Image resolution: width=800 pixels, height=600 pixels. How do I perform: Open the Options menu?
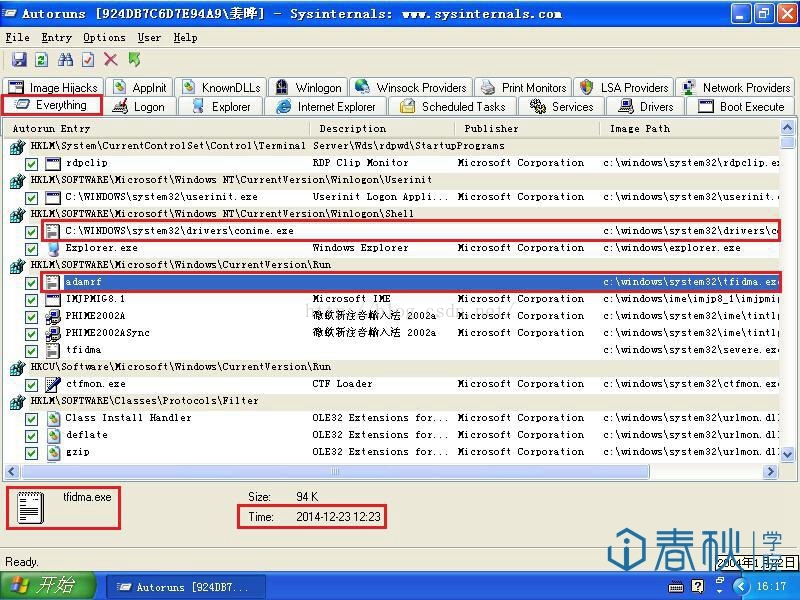pos(104,37)
